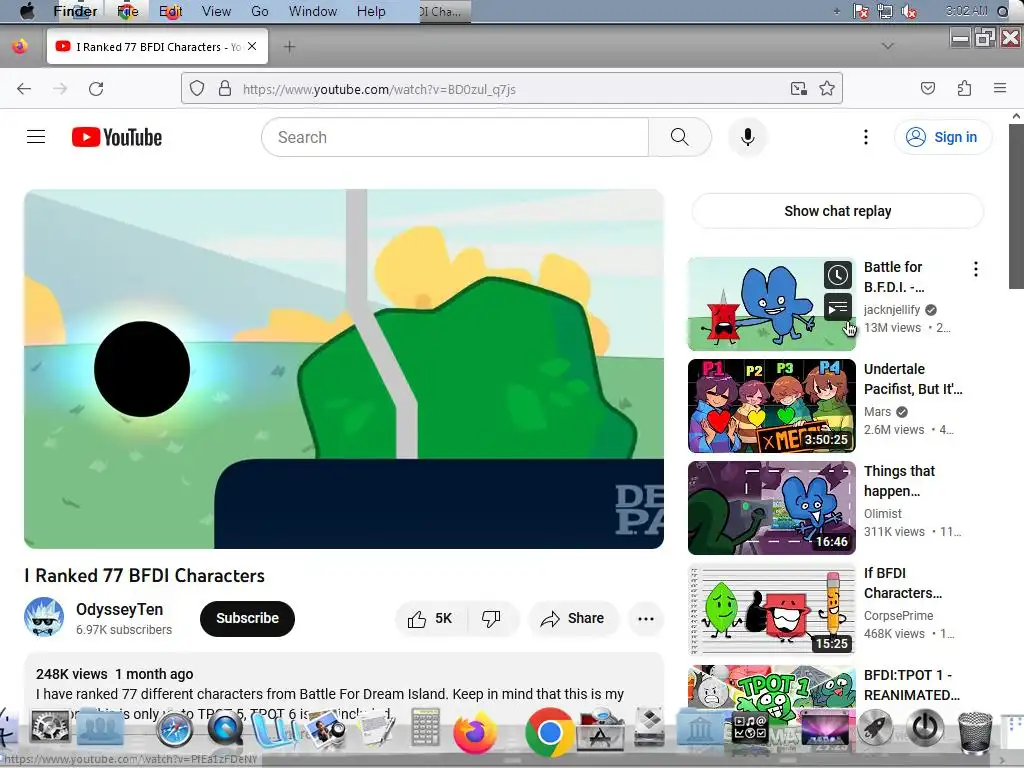The image size is (1024, 768).
Task: Show chat replay
Action: (x=837, y=211)
